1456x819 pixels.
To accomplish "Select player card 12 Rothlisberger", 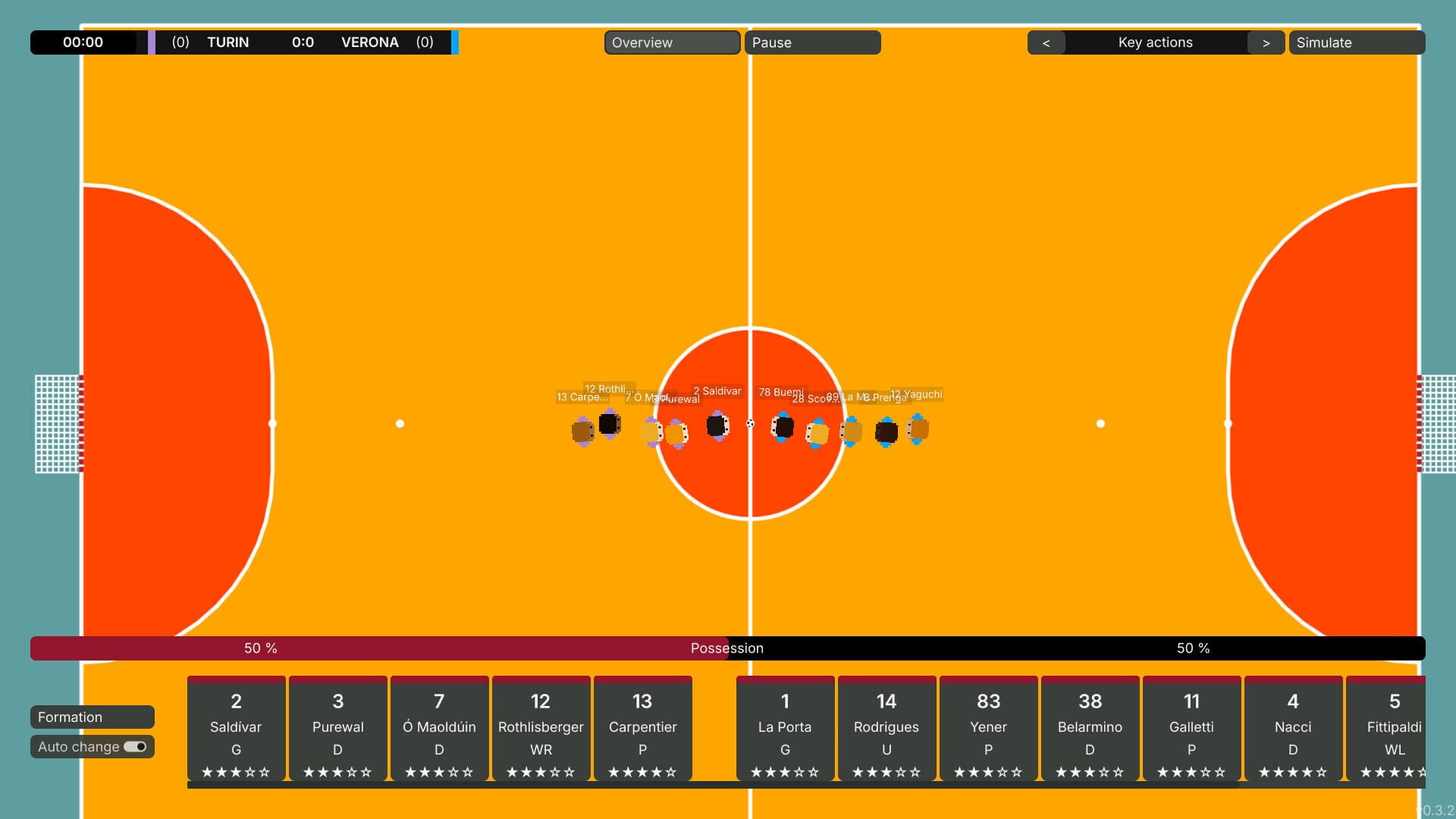I will (x=541, y=728).
